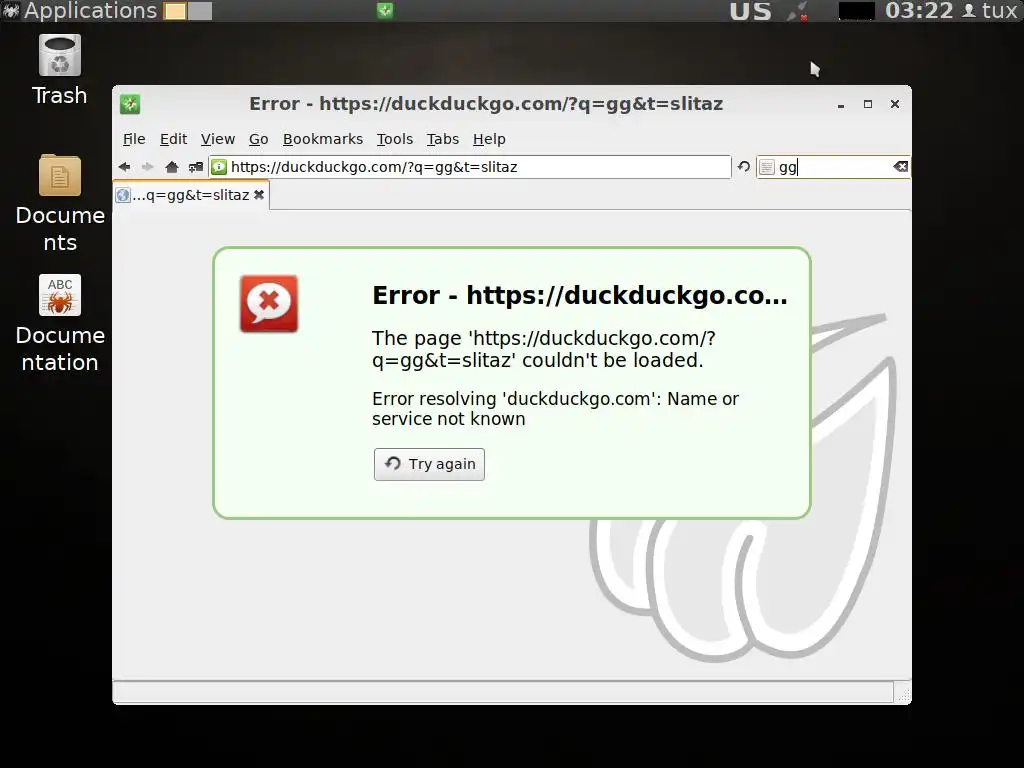Go forward with the forward arrow
This screenshot has width=1024, height=768.
click(148, 167)
